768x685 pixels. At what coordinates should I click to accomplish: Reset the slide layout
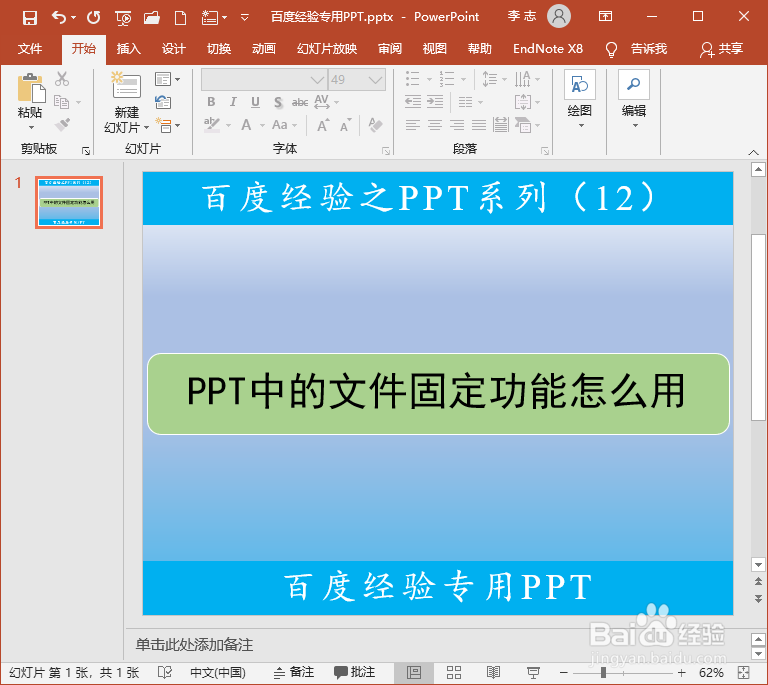[x=163, y=102]
